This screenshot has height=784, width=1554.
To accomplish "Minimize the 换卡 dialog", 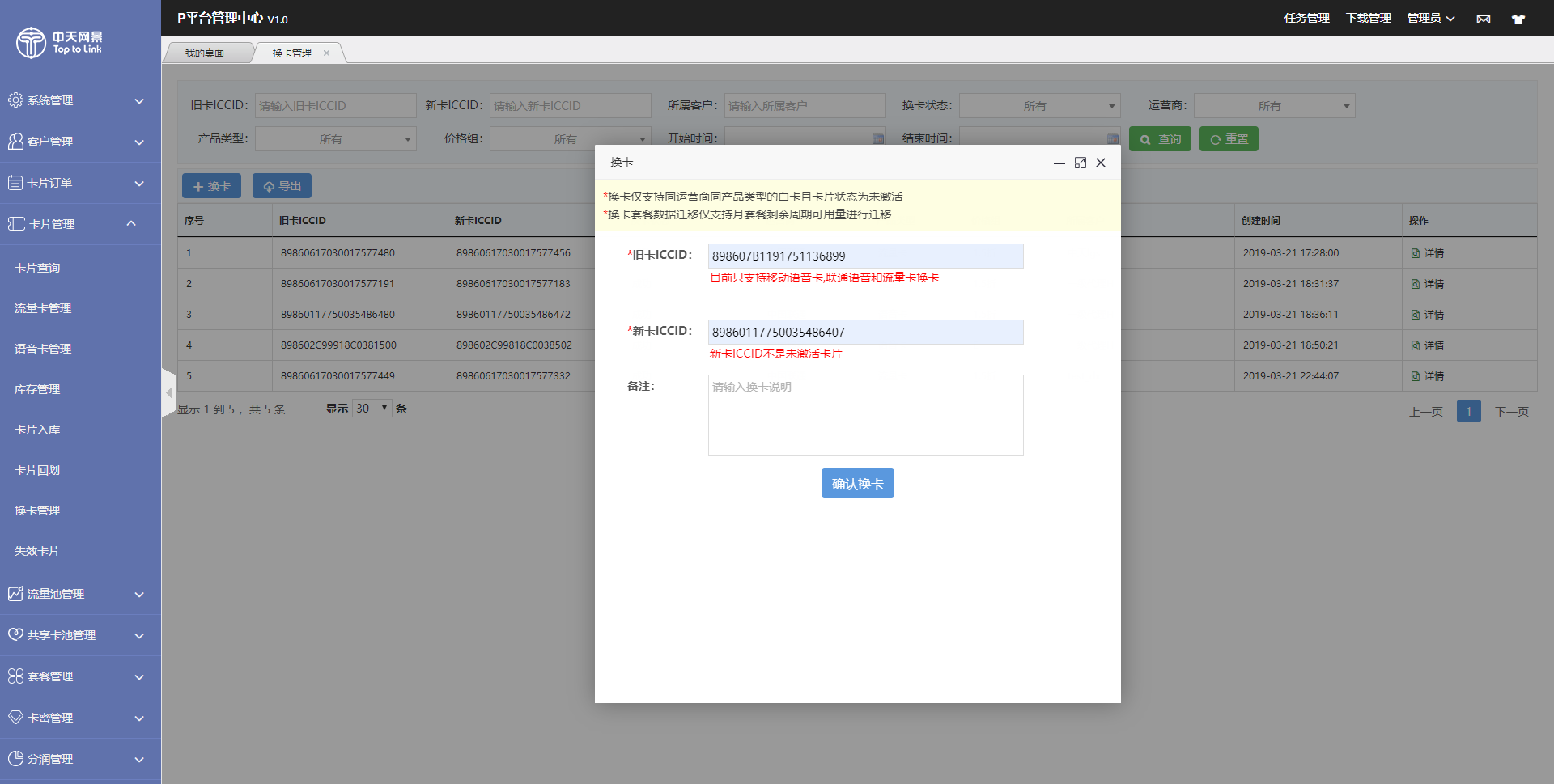I will click(1059, 163).
